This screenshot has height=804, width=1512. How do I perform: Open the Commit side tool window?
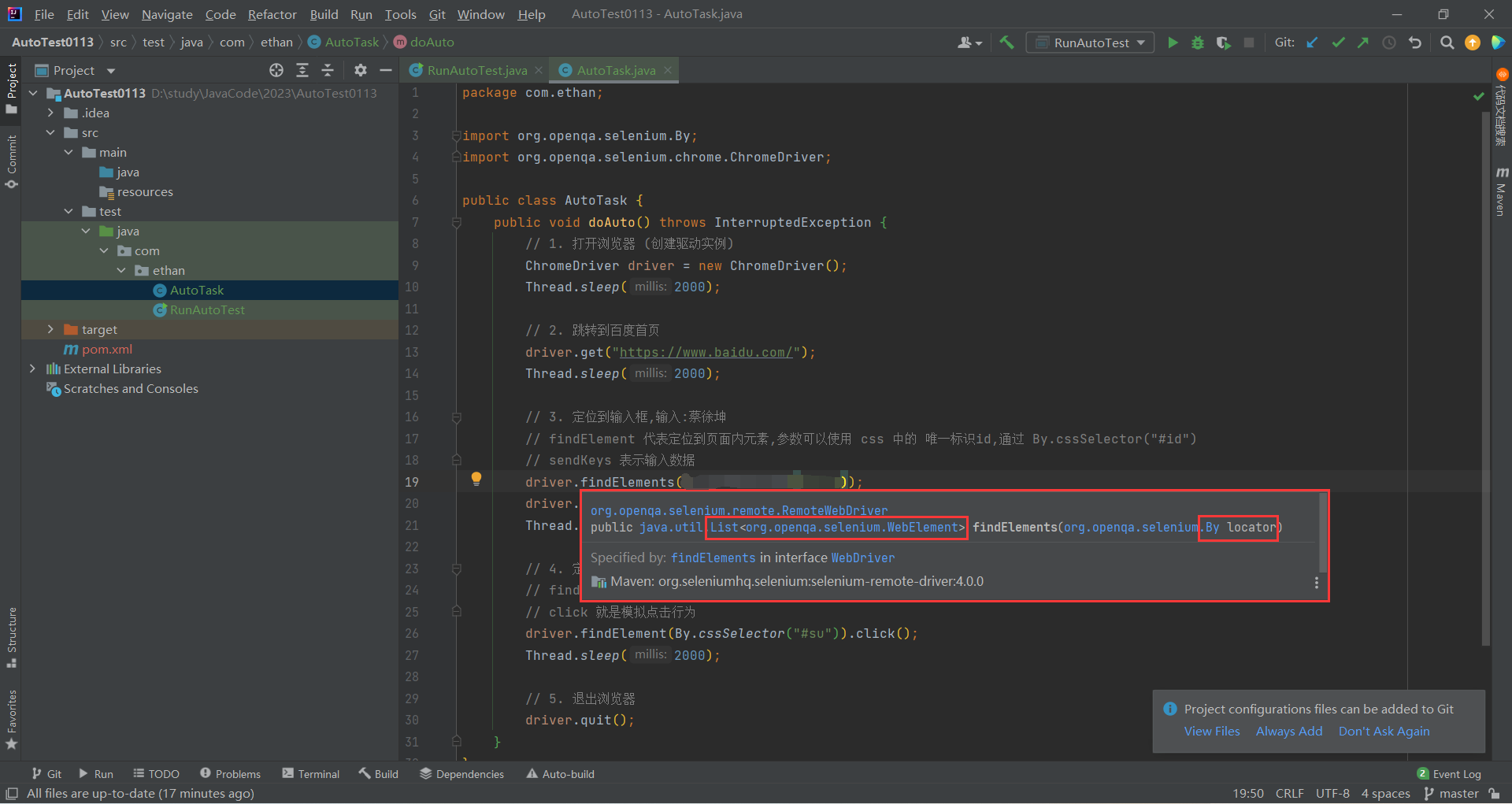tap(11, 161)
